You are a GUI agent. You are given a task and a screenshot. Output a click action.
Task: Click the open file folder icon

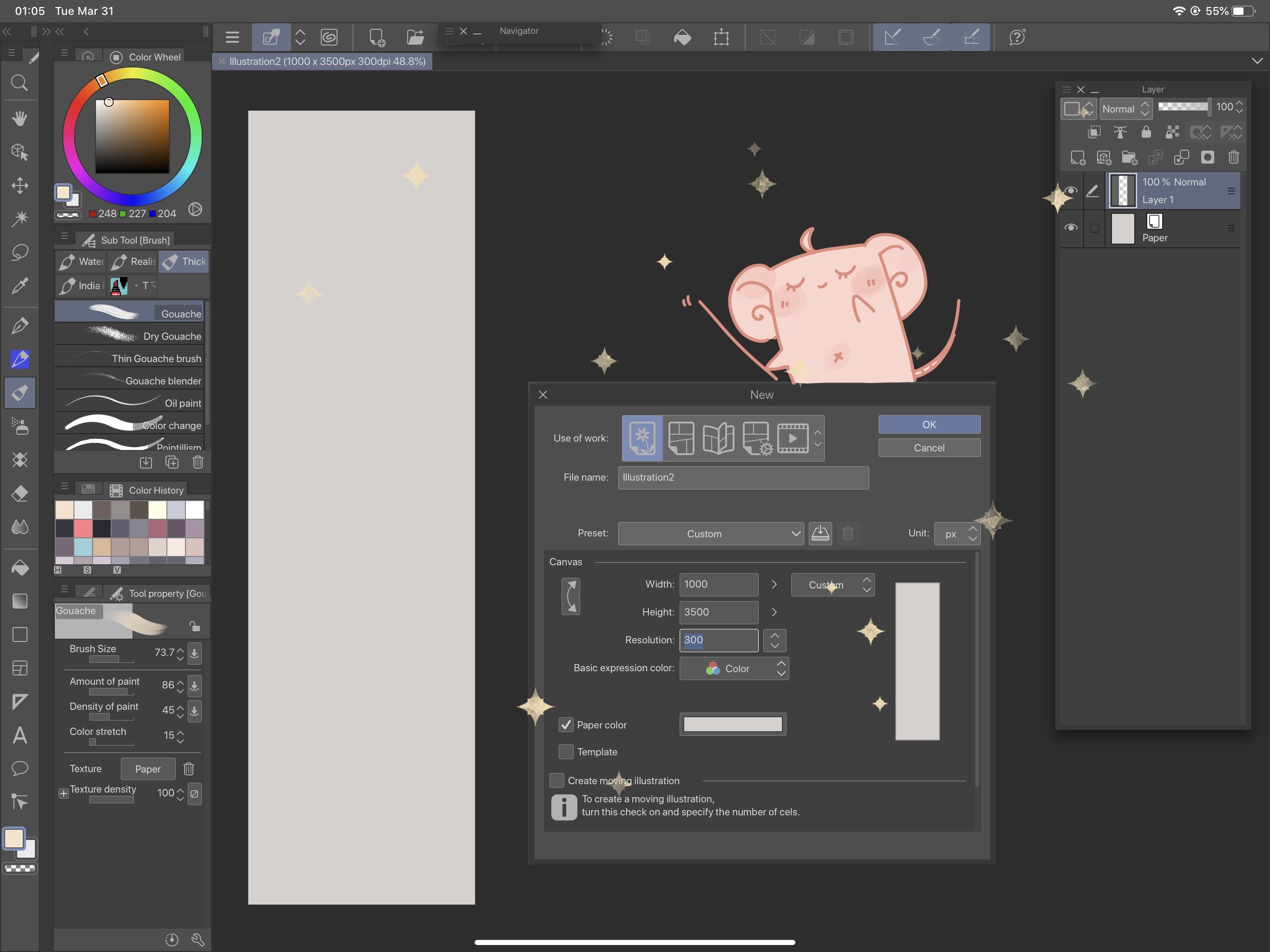pyautogui.click(x=415, y=38)
